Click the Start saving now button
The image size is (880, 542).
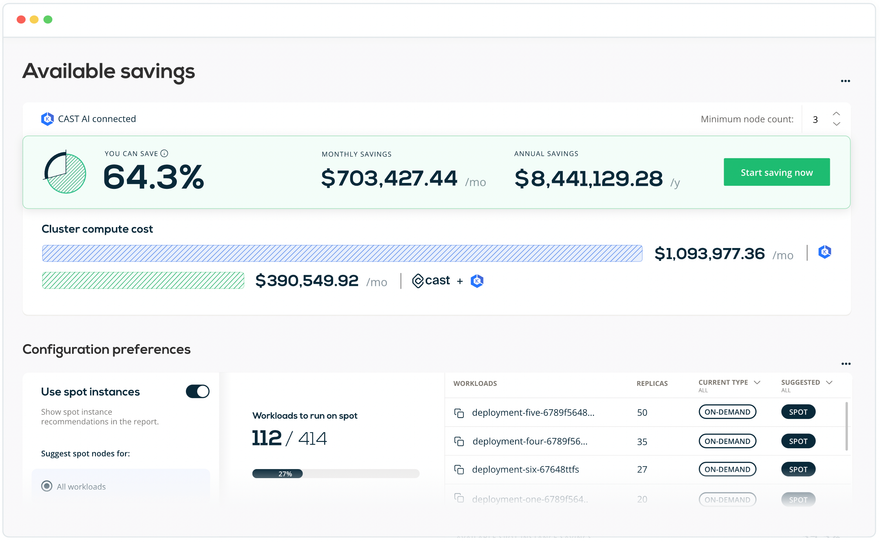tap(777, 172)
